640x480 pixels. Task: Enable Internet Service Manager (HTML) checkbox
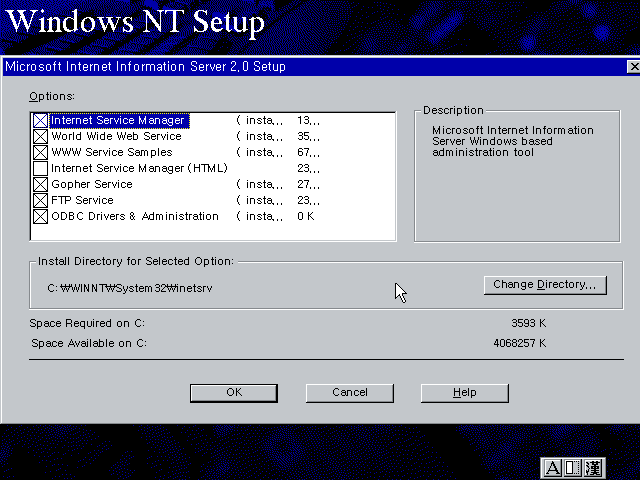tap(40, 168)
